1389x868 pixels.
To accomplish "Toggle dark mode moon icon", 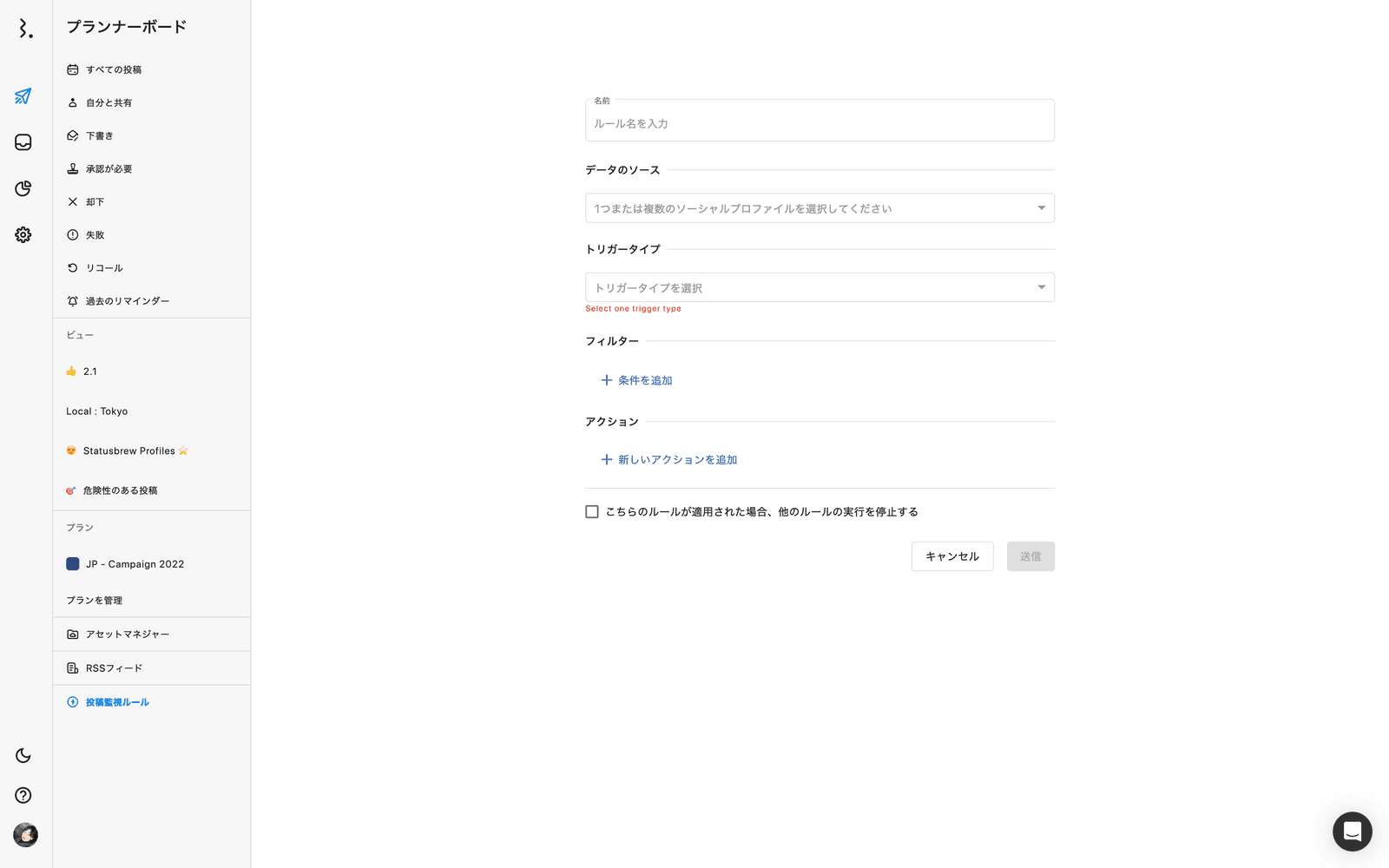I will point(23,756).
